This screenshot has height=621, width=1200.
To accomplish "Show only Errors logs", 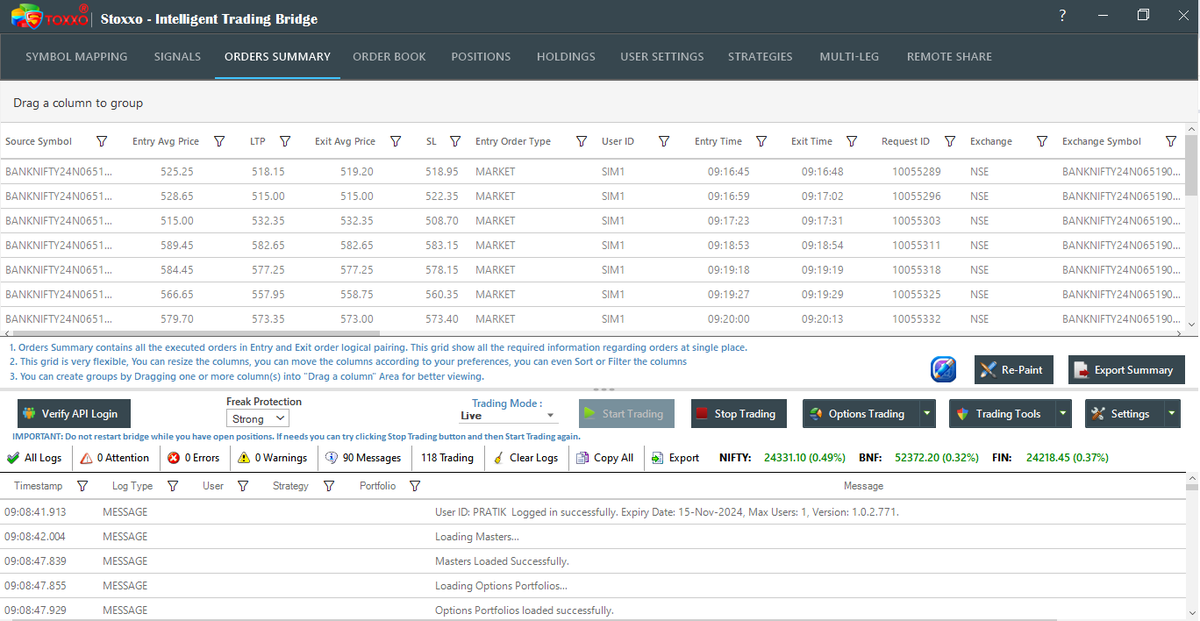I will [194, 458].
